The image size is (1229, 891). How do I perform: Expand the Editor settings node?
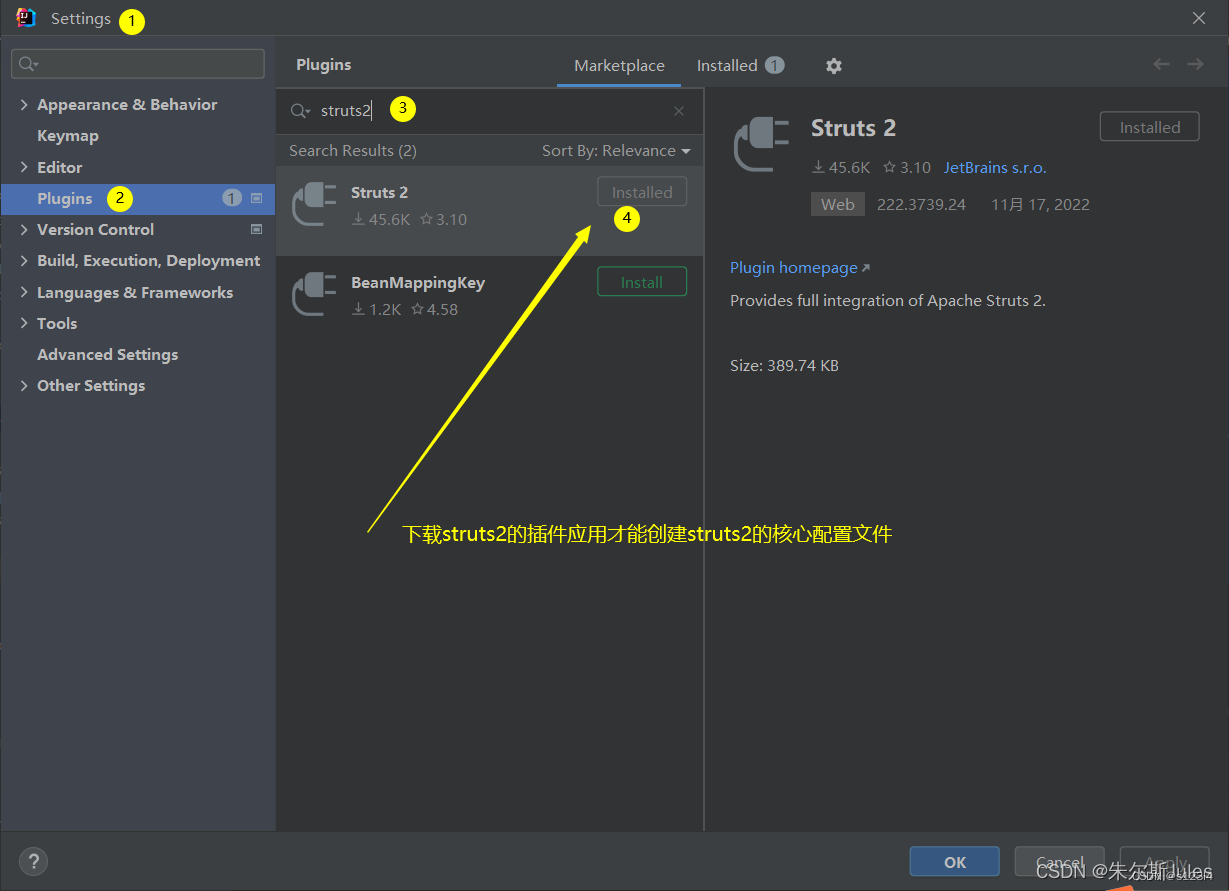coord(24,167)
